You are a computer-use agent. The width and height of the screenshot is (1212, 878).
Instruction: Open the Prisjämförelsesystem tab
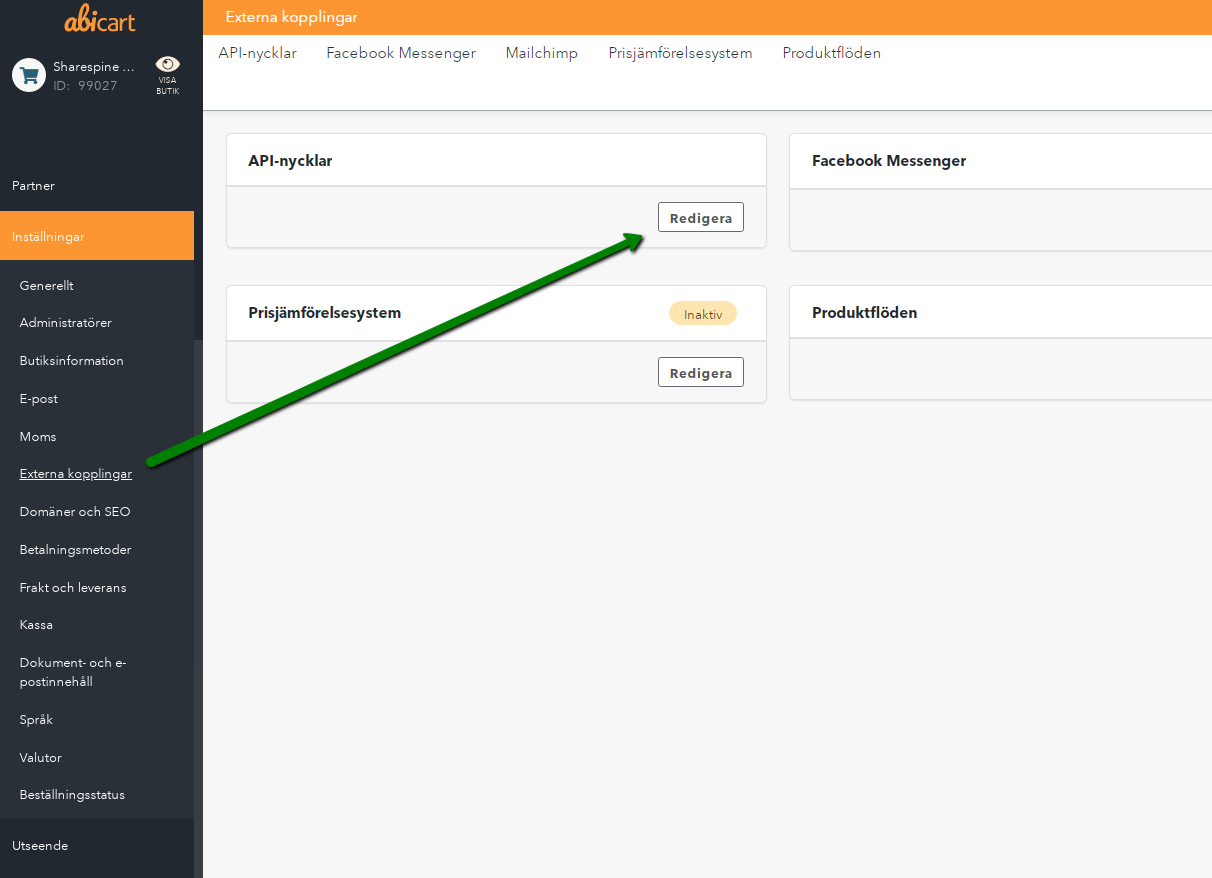click(x=680, y=53)
